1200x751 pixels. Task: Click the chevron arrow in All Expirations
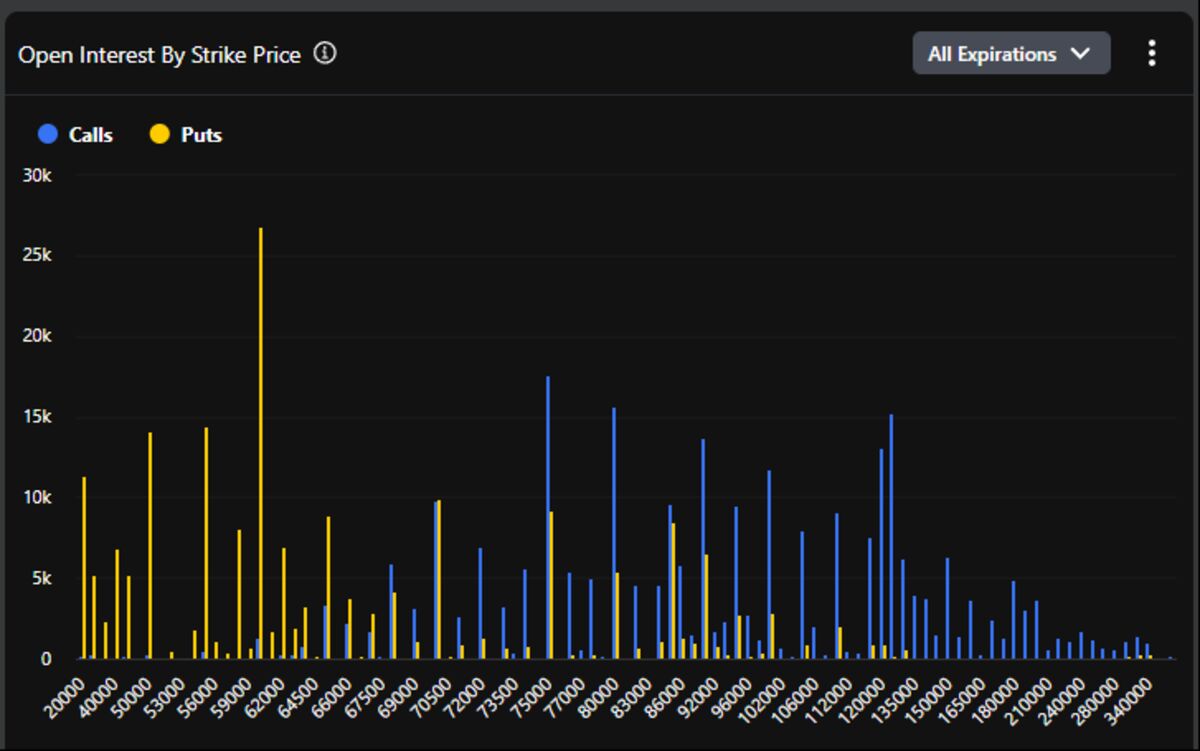[1080, 54]
